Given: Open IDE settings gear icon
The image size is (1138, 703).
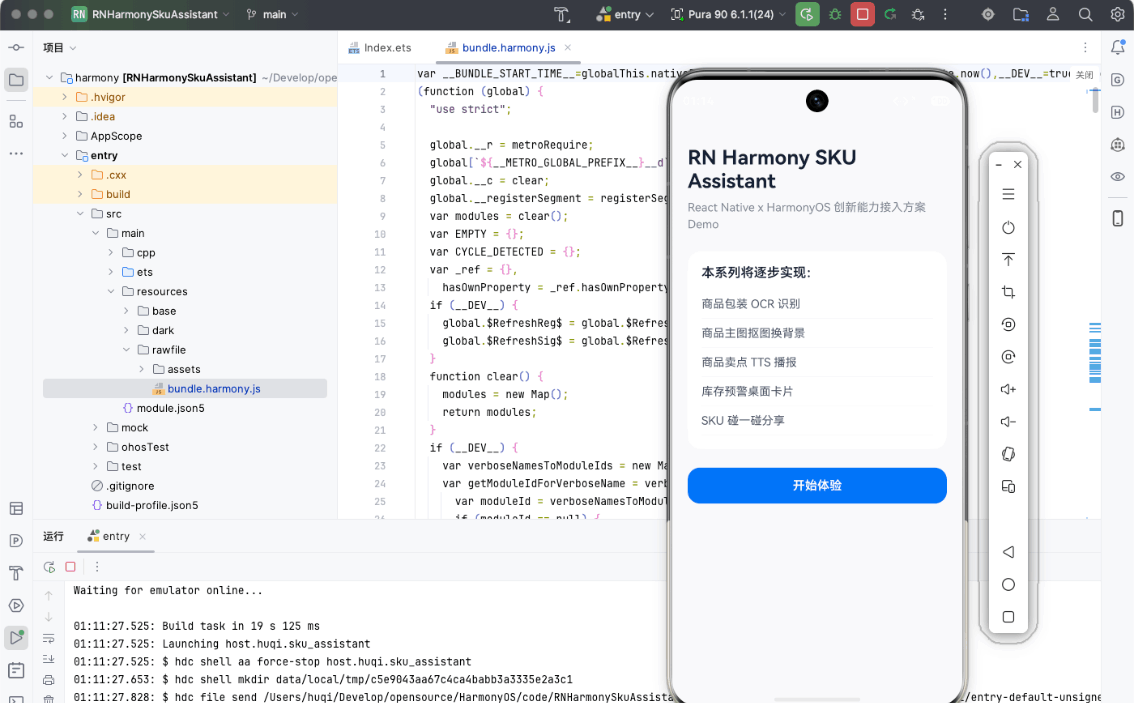Looking at the screenshot, I should pyautogui.click(x=1118, y=15).
